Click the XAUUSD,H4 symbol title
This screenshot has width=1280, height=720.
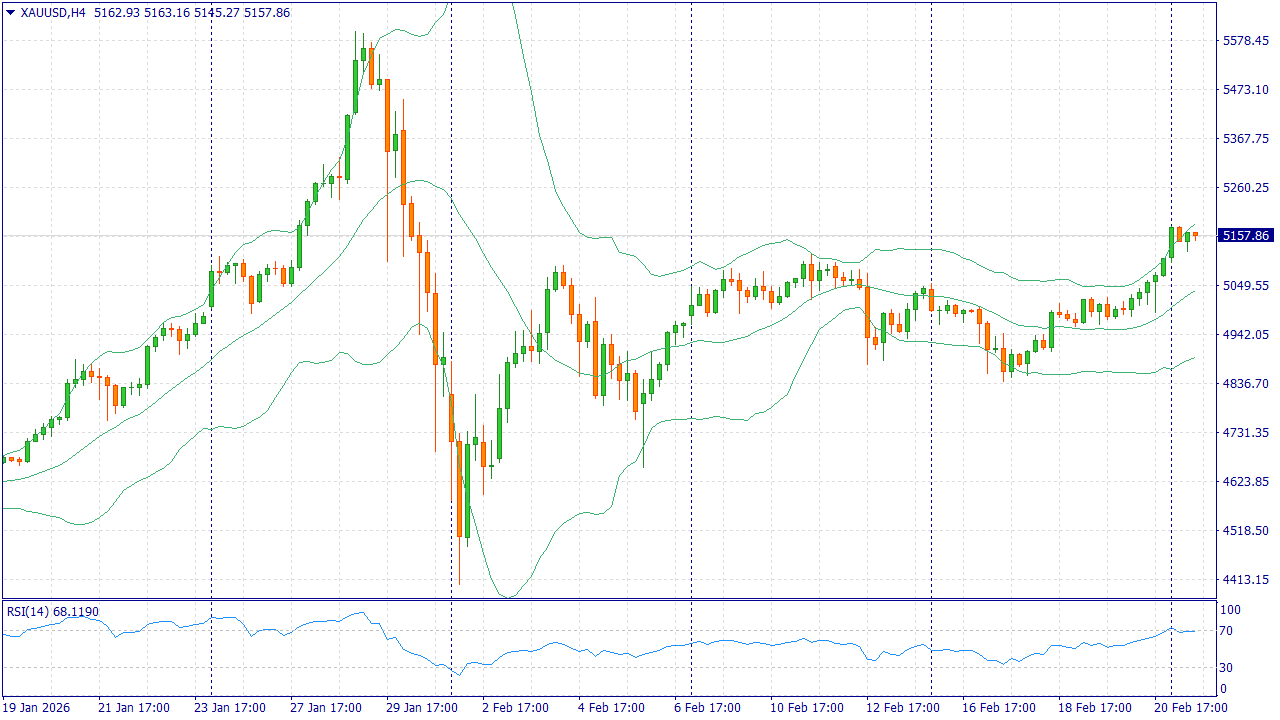pyautogui.click(x=53, y=13)
